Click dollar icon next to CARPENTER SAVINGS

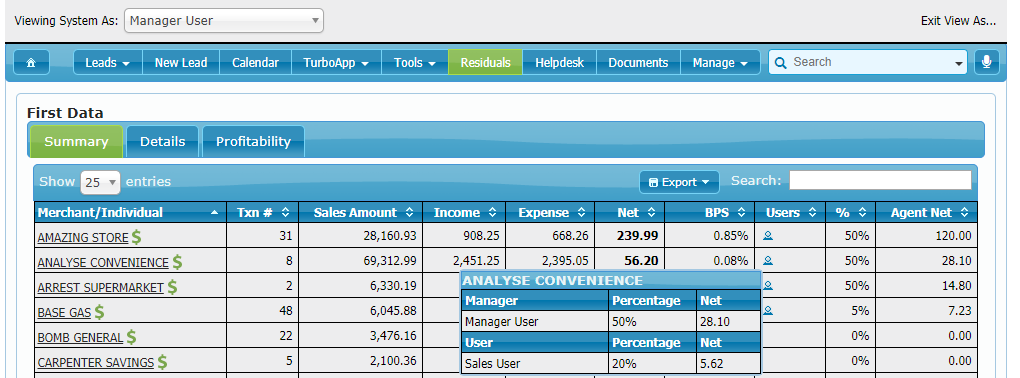pos(163,362)
